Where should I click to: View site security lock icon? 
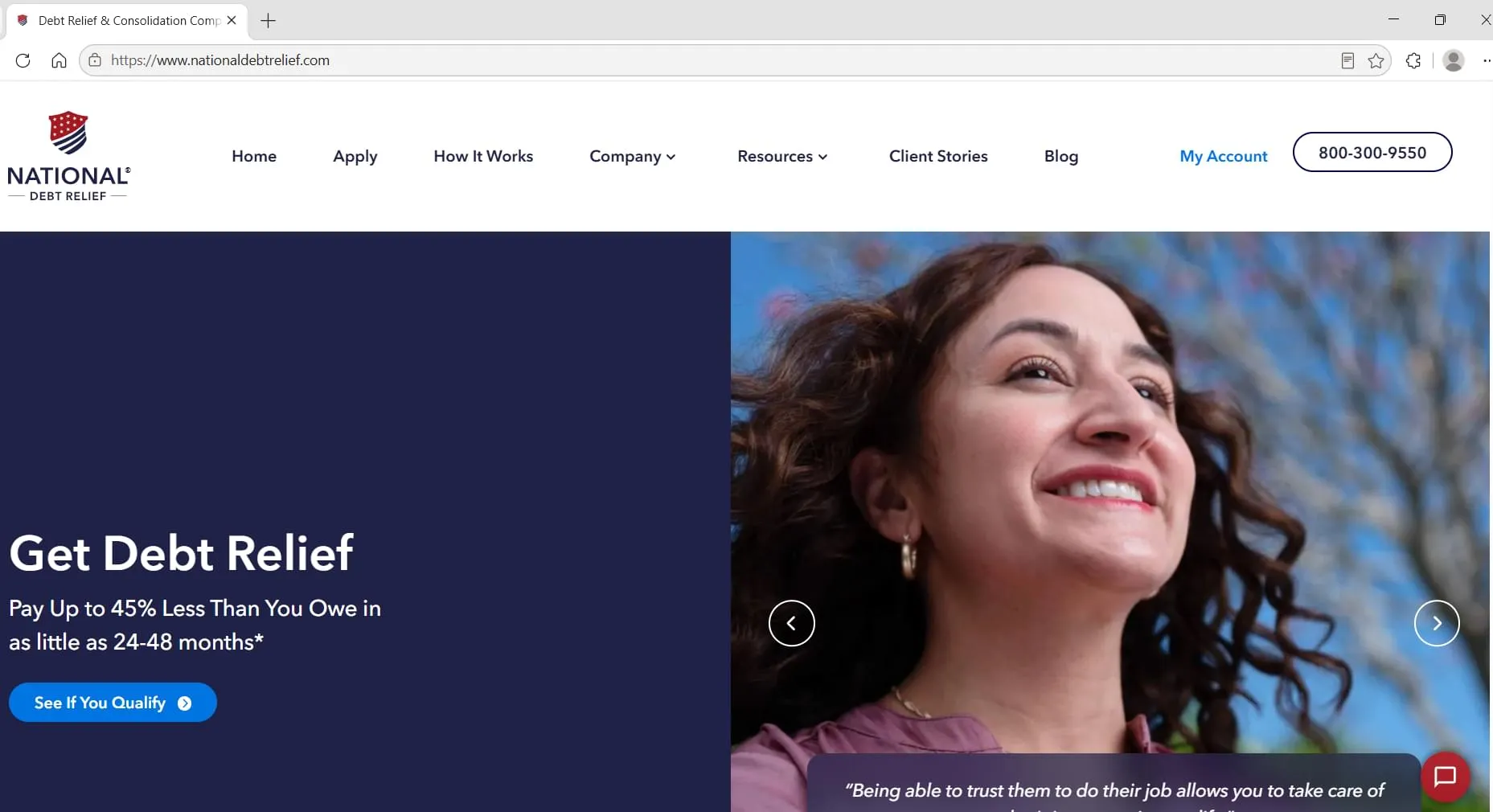pos(95,60)
